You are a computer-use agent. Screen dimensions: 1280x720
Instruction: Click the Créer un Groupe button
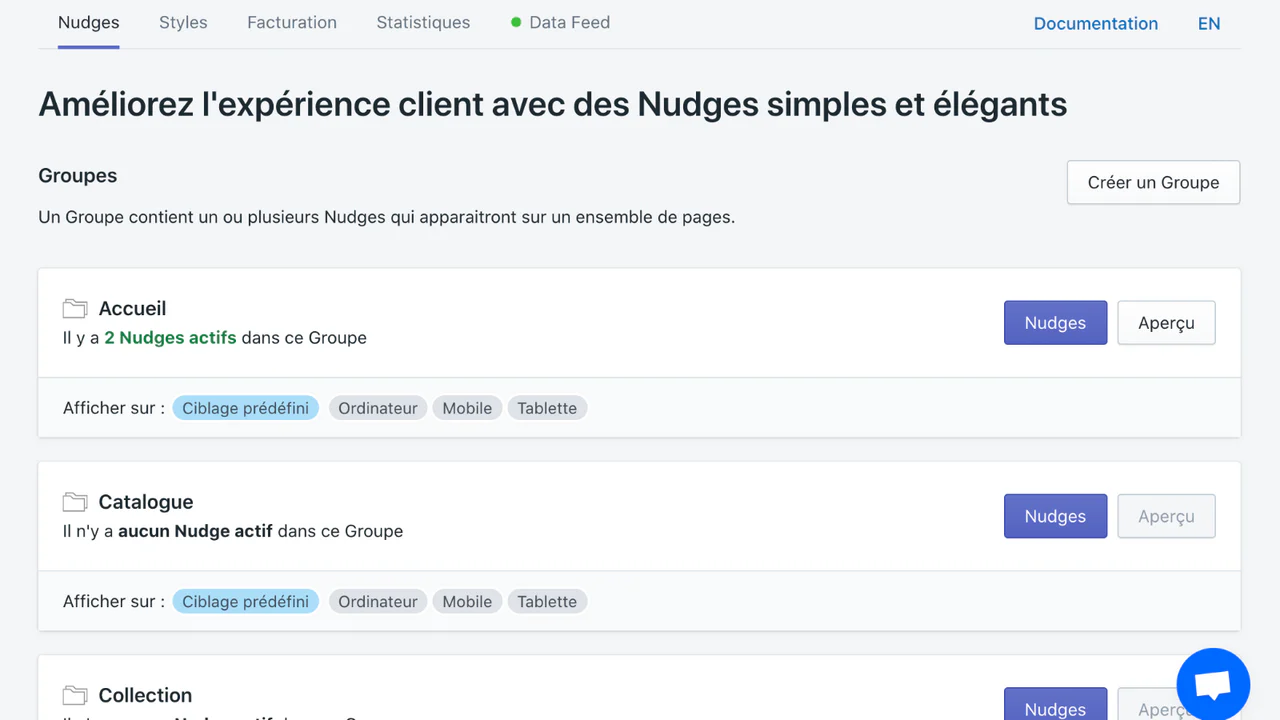1153,182
